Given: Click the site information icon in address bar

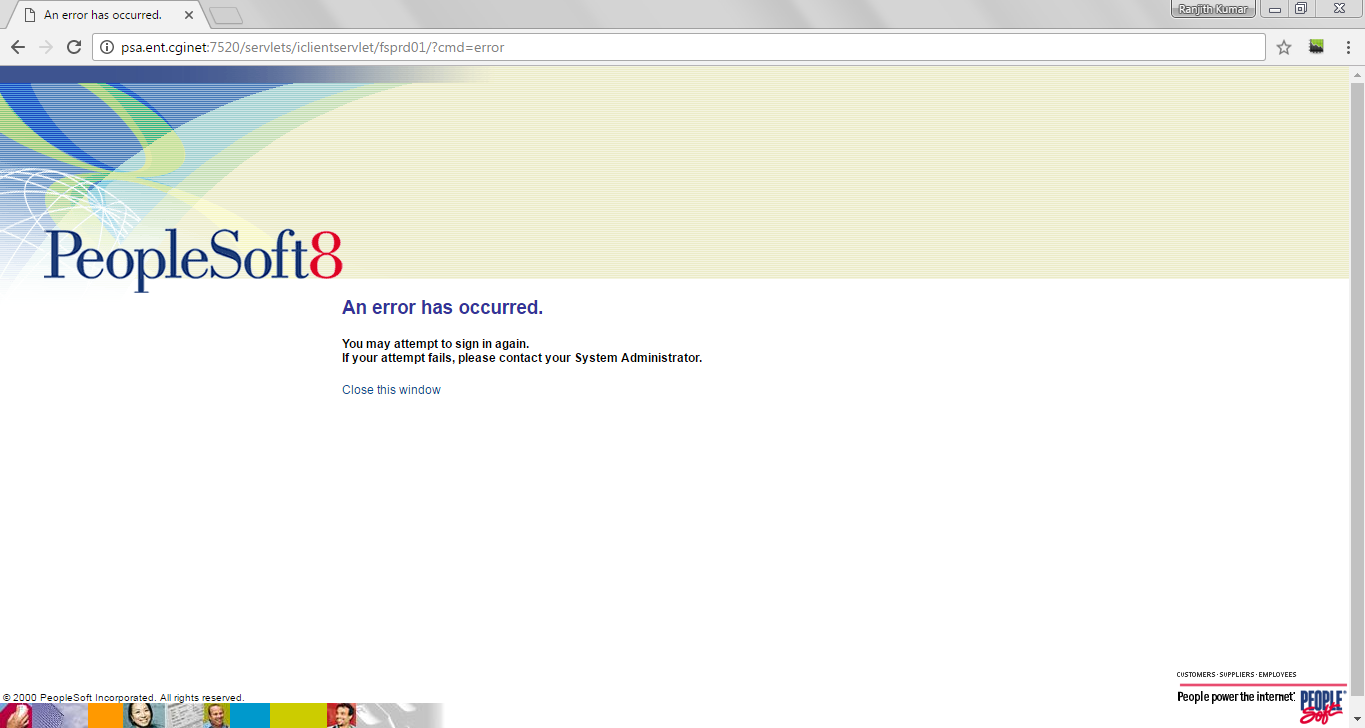Looking at the screenshot, I should click(x=107, y=47).
